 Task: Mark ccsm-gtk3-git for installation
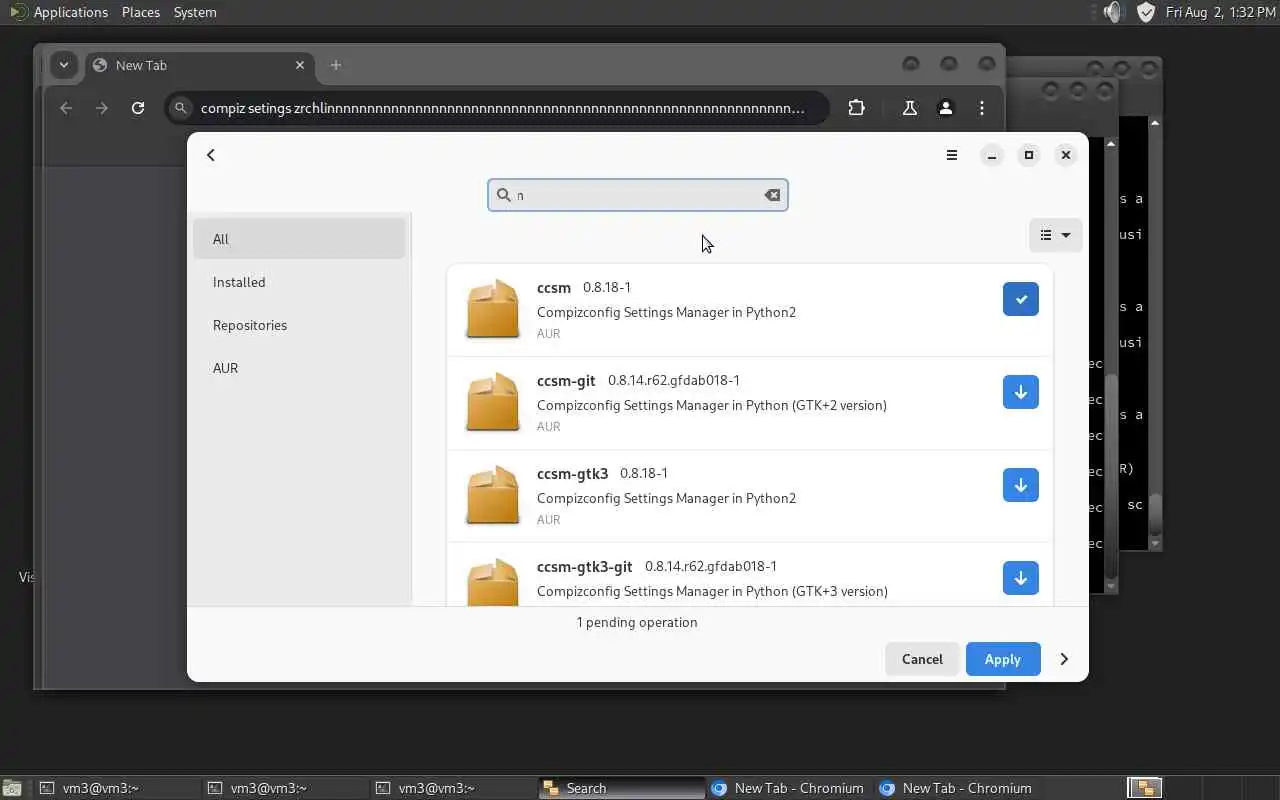tap(1020, 578)
